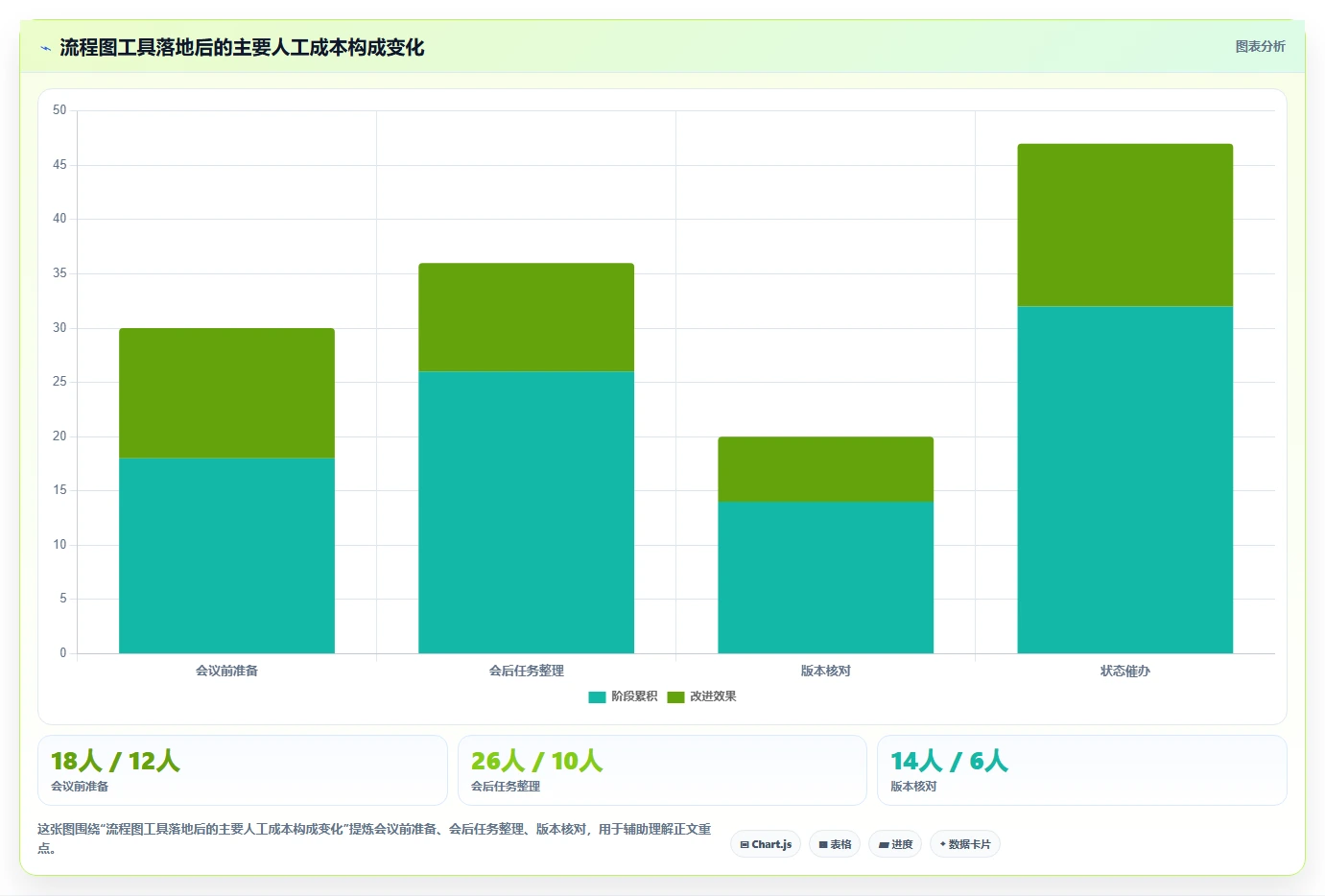This screenshot has width=1325, height=896.
Task: Toggle the 改进效果 legend green swatch
Action: [675, 697]
